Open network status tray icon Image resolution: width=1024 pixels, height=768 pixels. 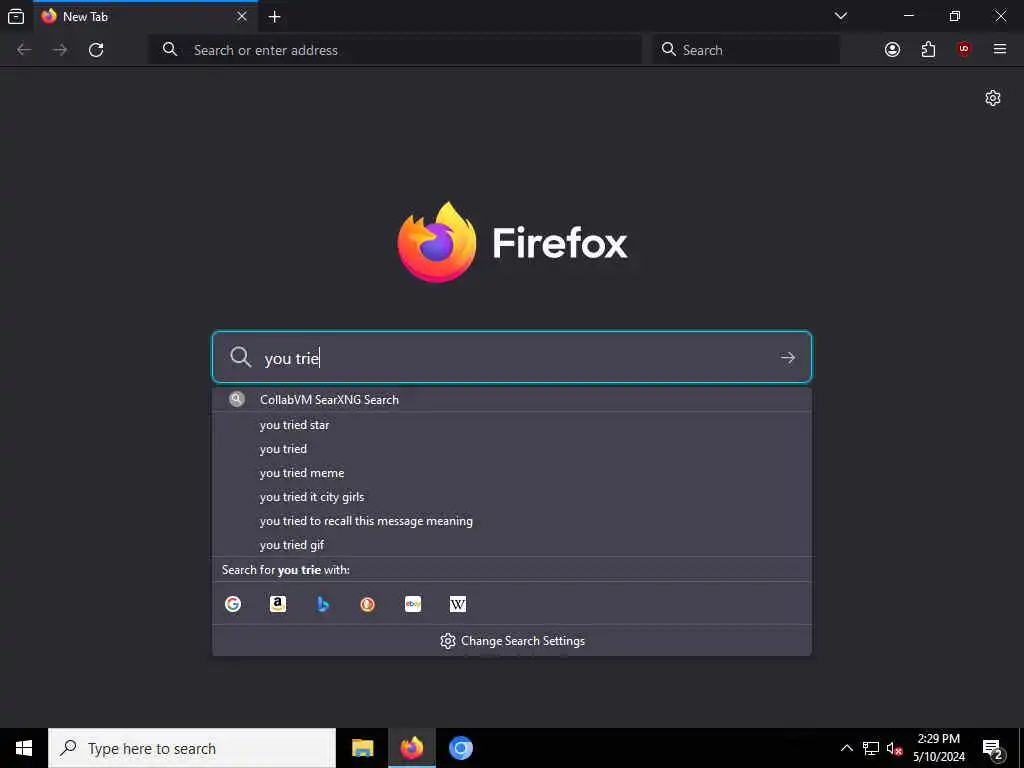coord(871,748)
